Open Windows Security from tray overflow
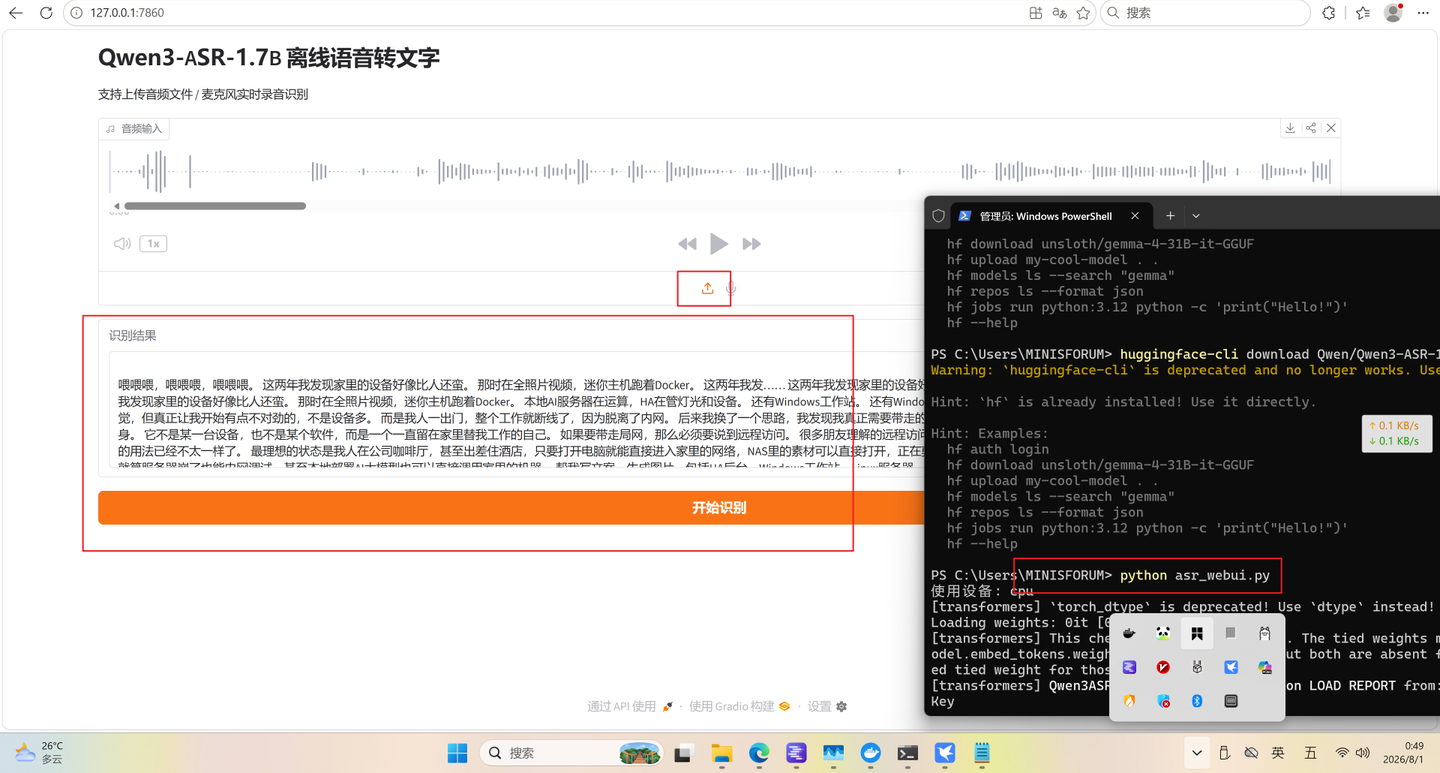This screenshot has height=773, width=1440. (1163, 701)
